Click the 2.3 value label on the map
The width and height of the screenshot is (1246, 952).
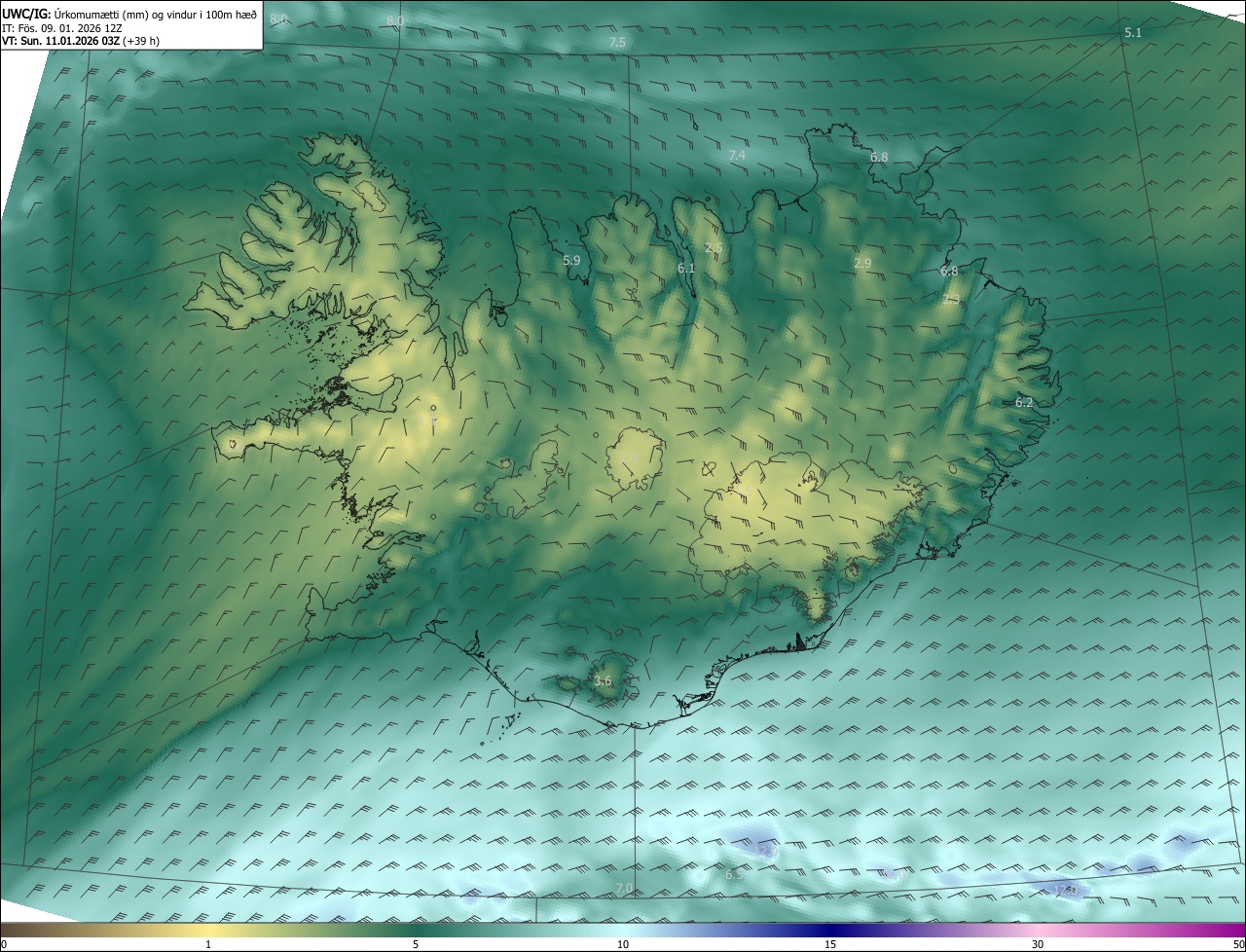(951, 300)
